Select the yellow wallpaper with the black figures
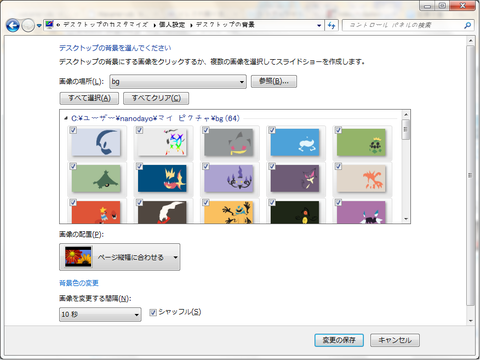 coord(229,212)
